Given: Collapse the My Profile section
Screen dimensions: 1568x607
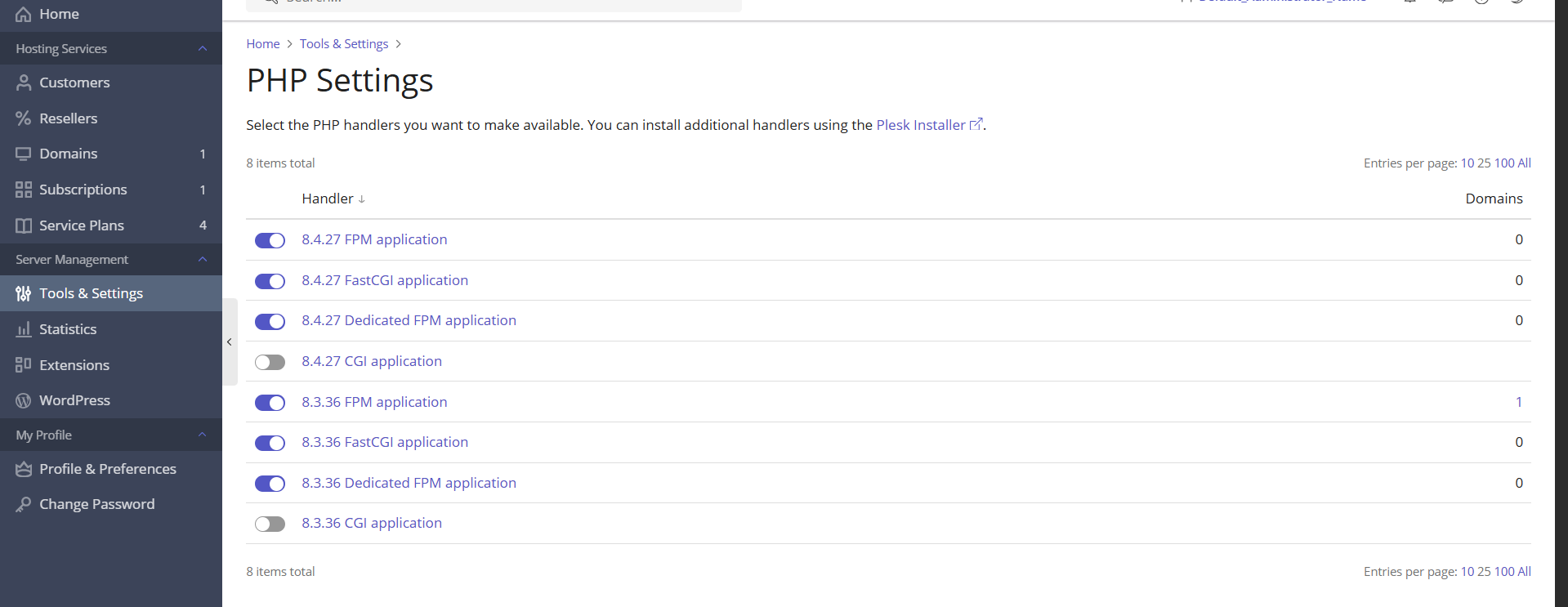Looking at the screenshot, I should pyautogui.click(x=203, y=435).
